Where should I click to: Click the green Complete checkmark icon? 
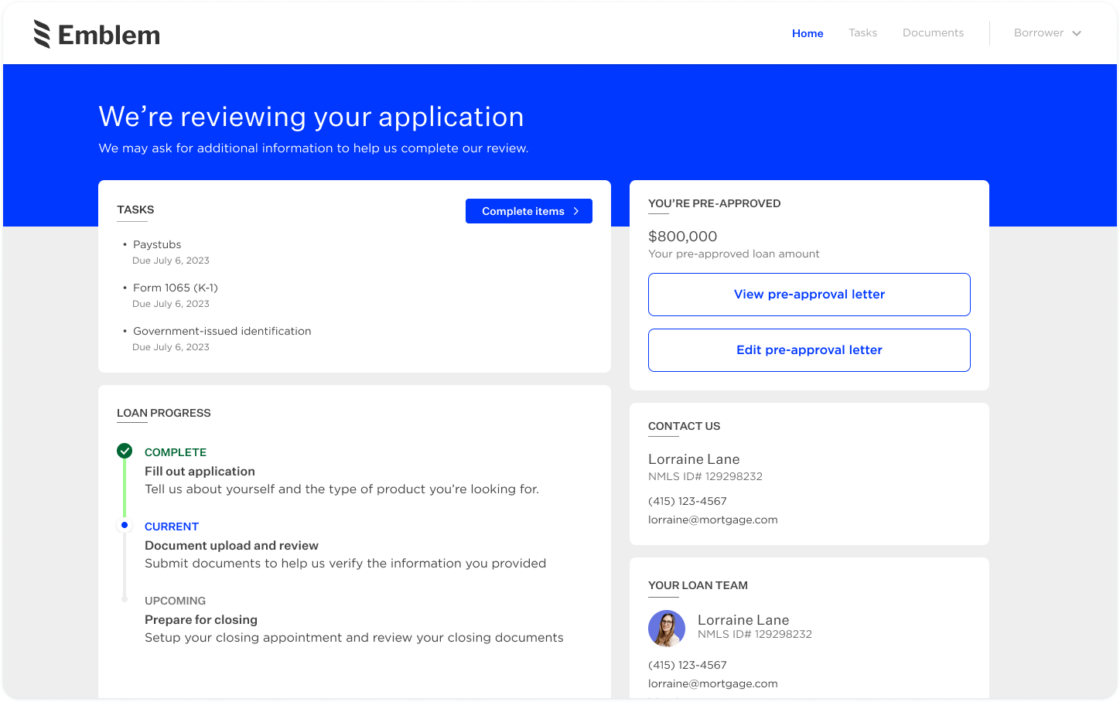(124, 451)
